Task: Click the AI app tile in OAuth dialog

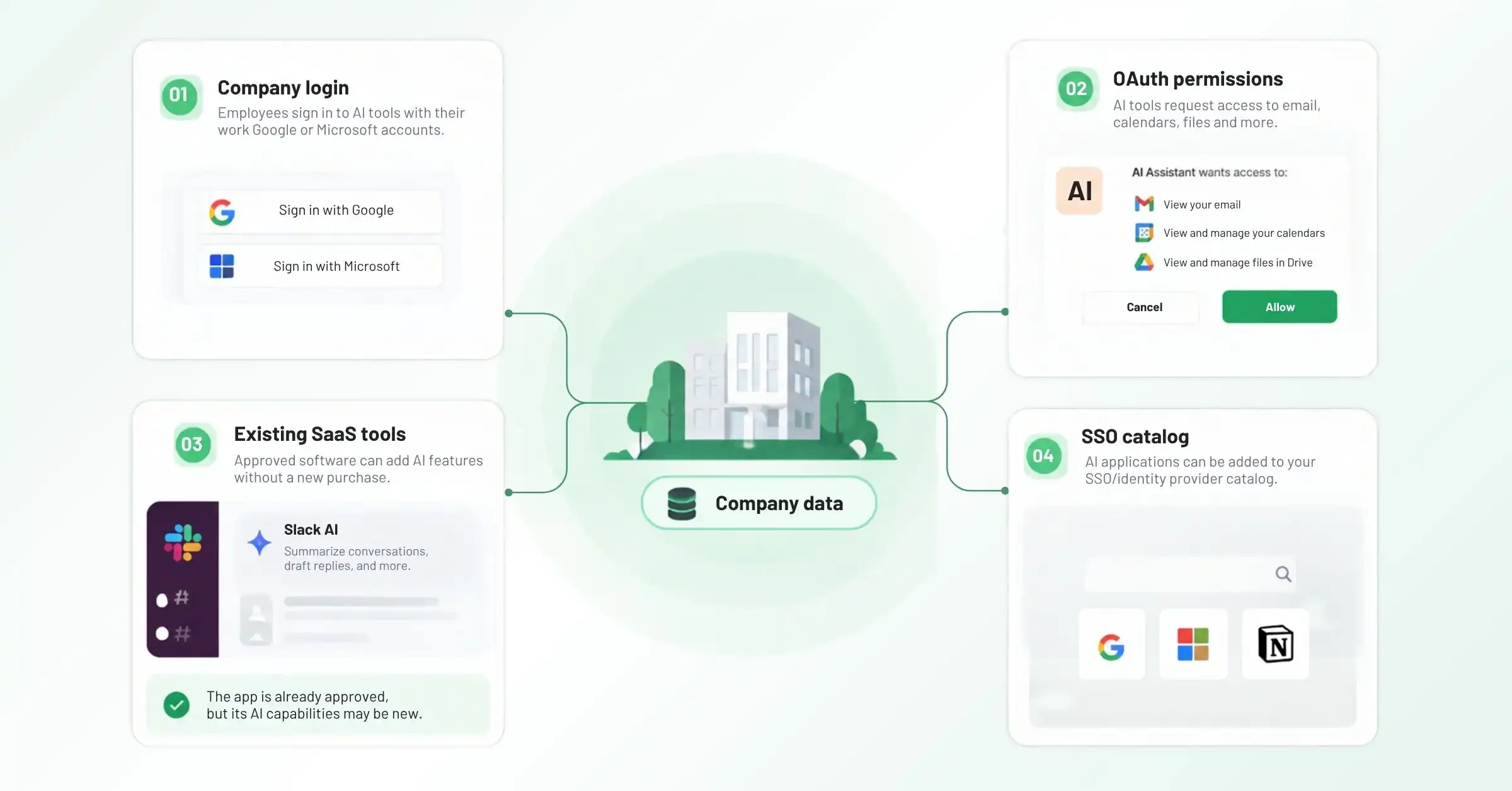Action: (x=1079, y=191)
